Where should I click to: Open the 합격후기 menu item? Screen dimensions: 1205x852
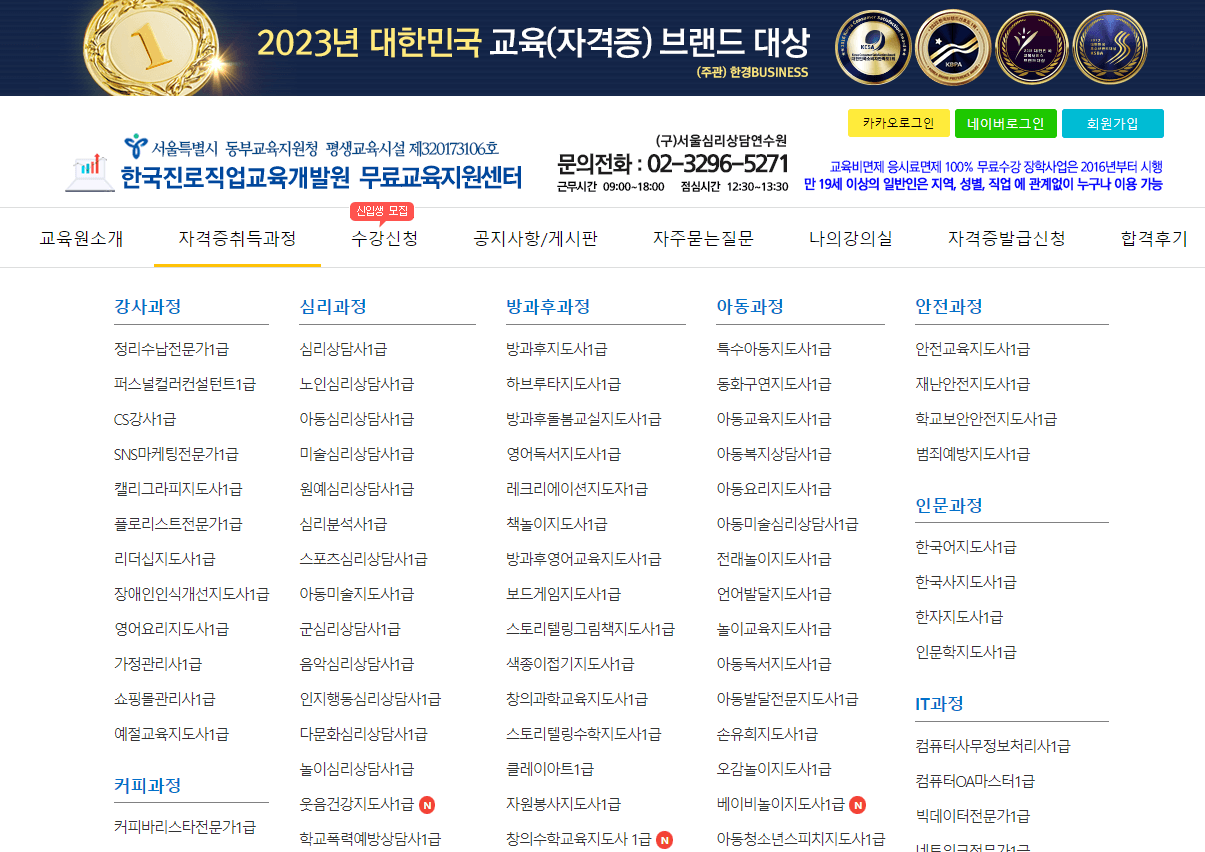point(1151,238)
